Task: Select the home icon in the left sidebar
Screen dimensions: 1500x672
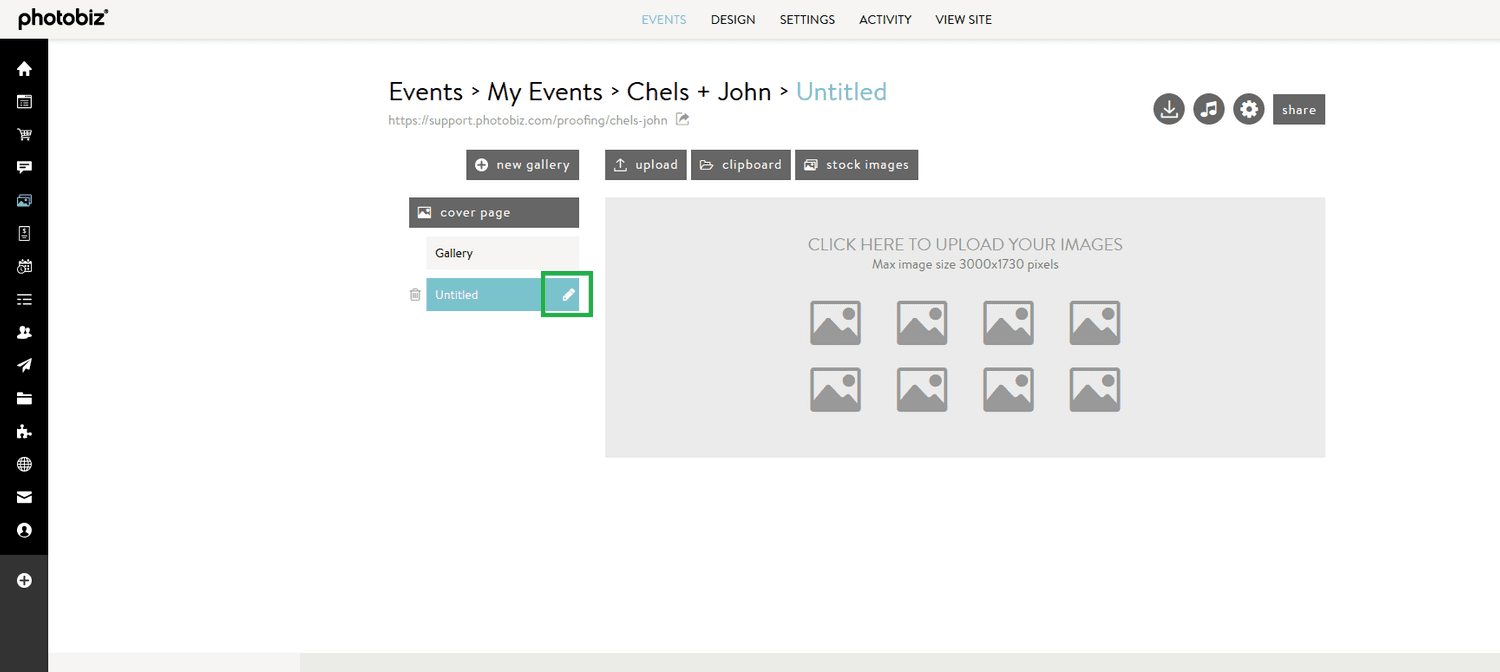Action: pos(23,68)
